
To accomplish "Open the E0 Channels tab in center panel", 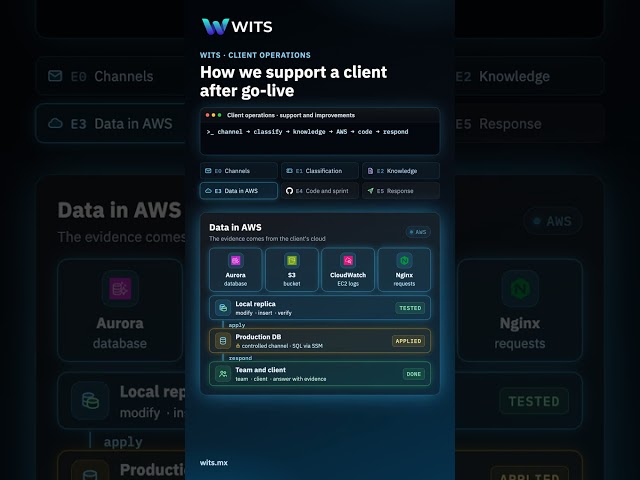I will point(239,171).
